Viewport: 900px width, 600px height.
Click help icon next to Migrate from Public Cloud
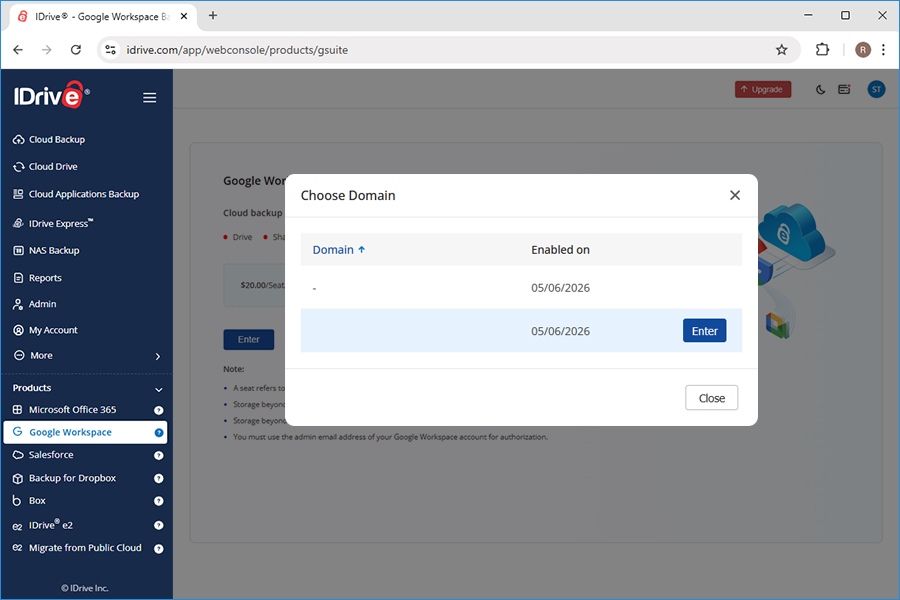158,548
